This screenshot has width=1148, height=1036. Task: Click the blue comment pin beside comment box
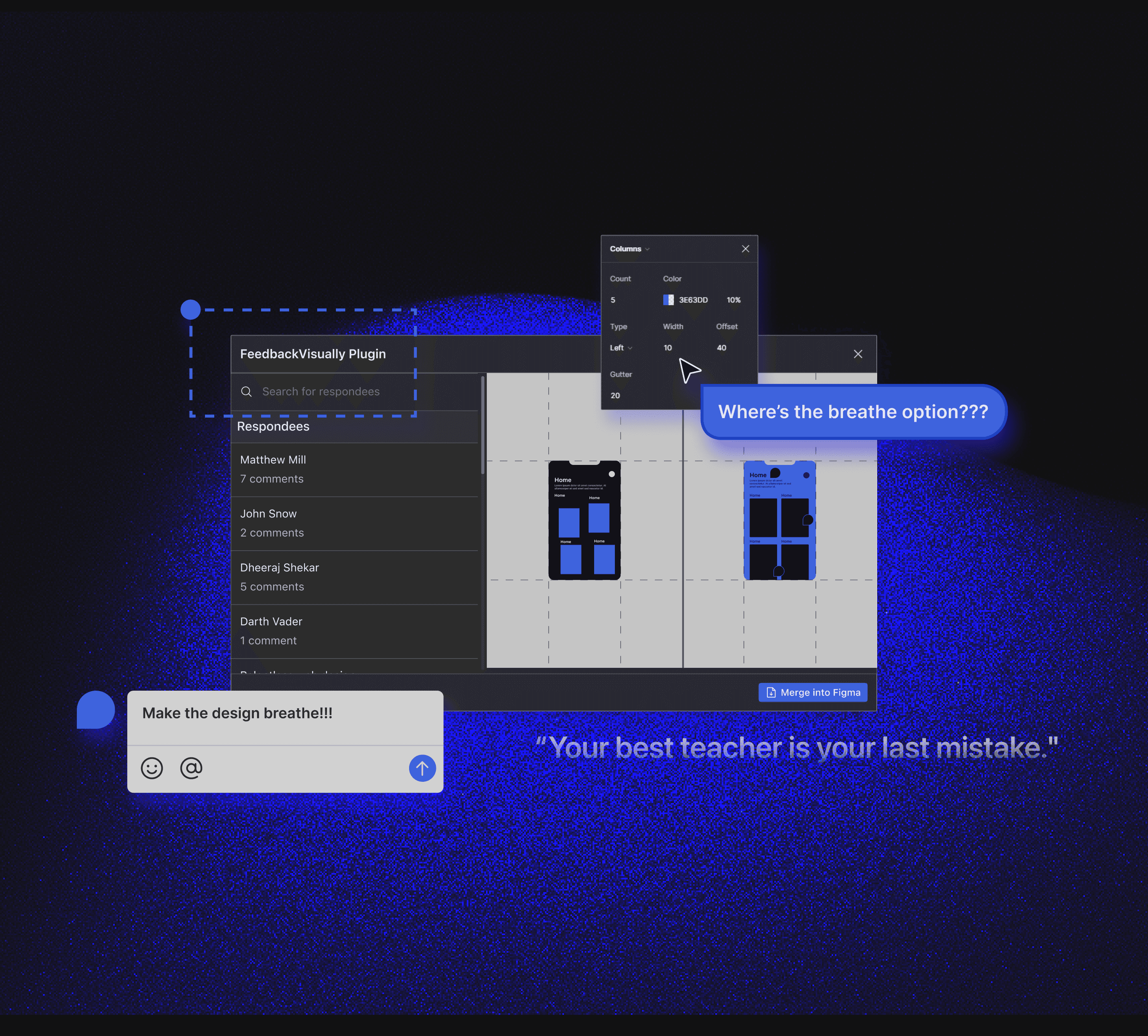click(x=96, y=710)
